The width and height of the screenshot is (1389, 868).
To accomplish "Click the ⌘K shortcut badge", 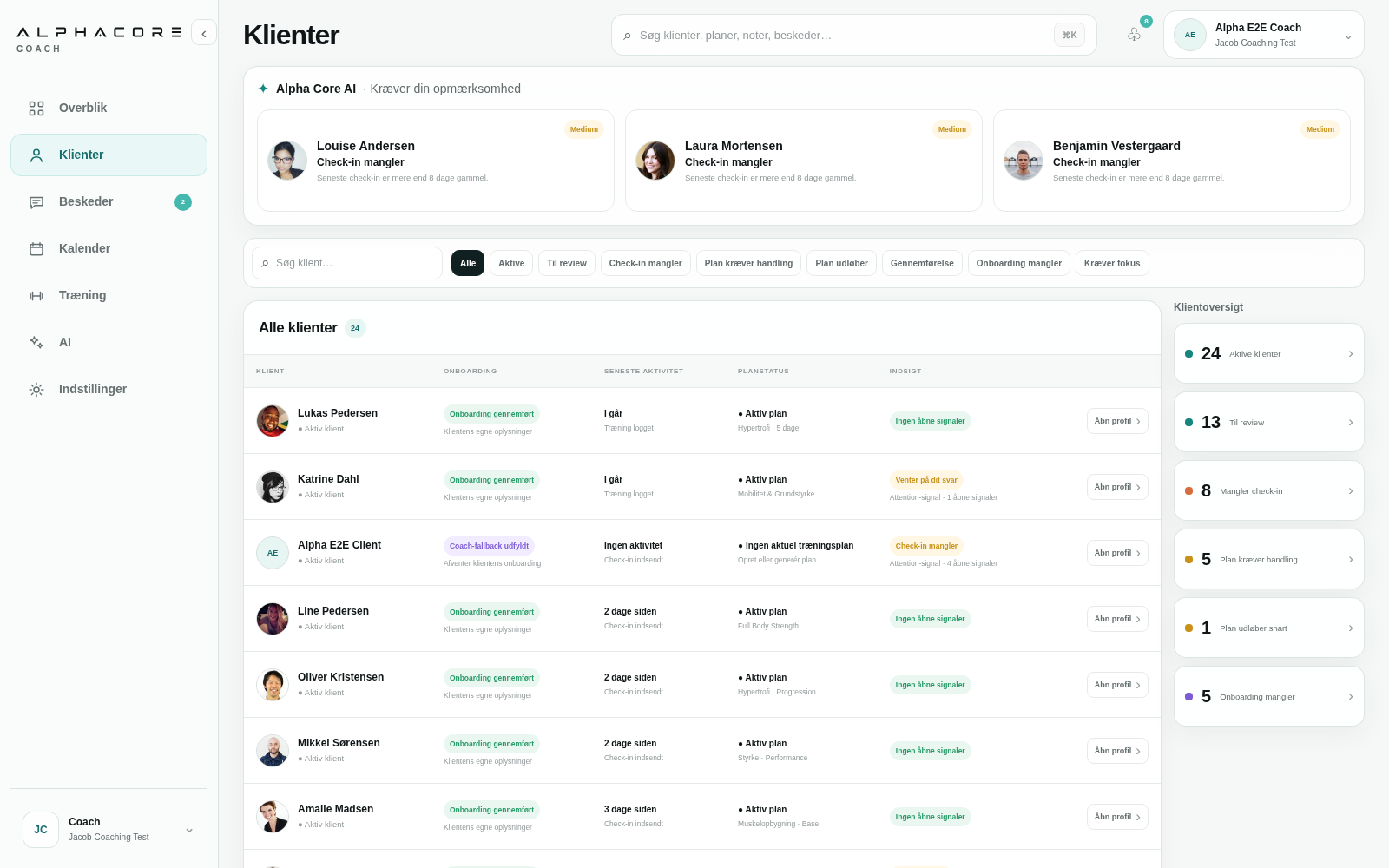I will point(1070,35).
